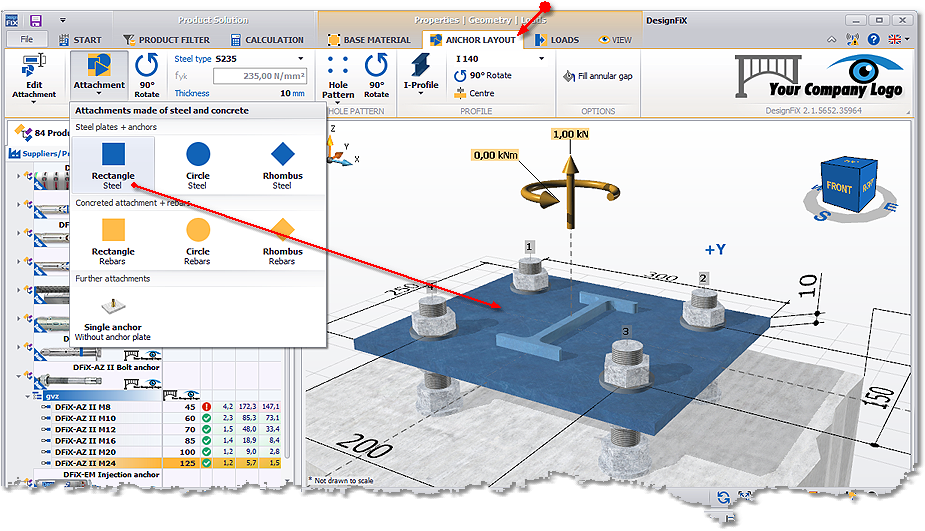Pick Rhombus Rebars concreted attachment
Image resolution: width=925 pixels, height=531 pixels.
coord(283,241)
